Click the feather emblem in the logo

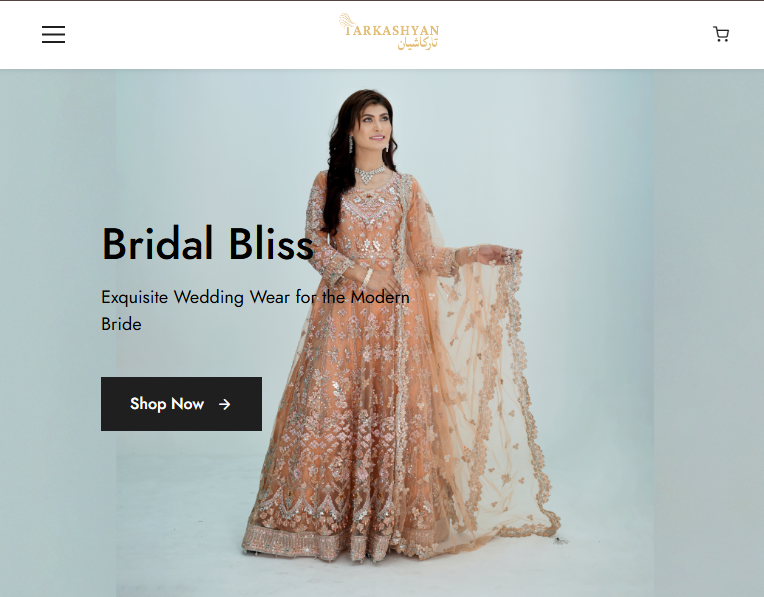point(346,21)
